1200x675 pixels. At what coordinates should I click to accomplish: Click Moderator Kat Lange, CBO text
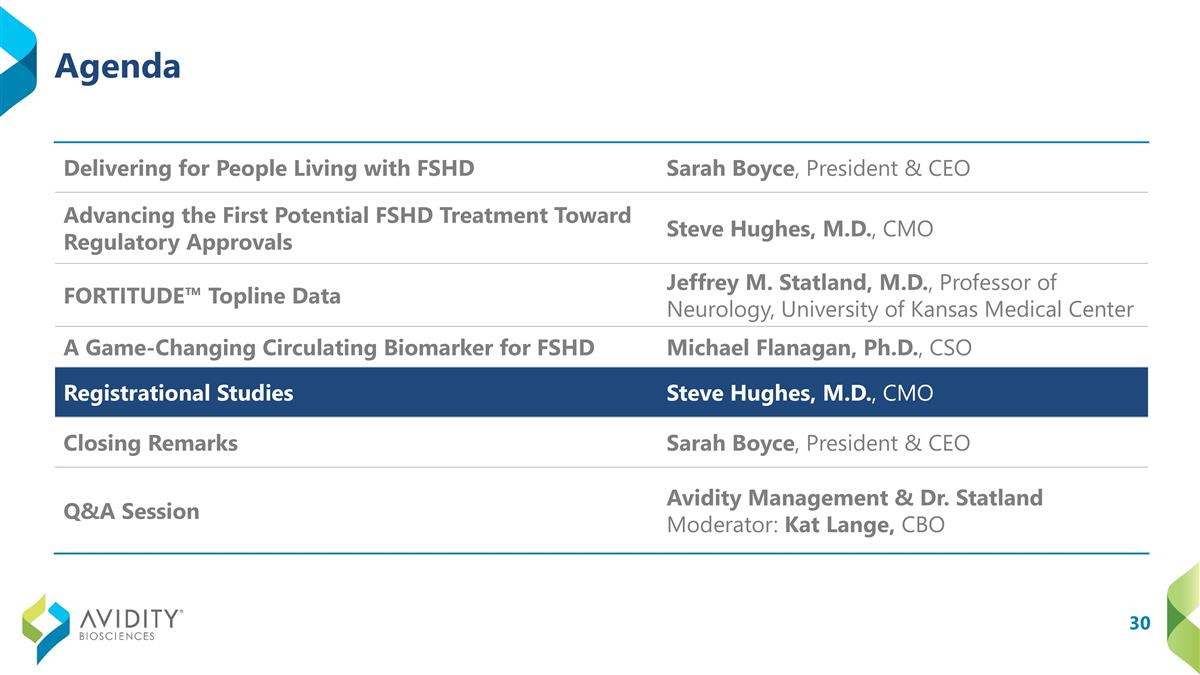[x=805, y=524]
